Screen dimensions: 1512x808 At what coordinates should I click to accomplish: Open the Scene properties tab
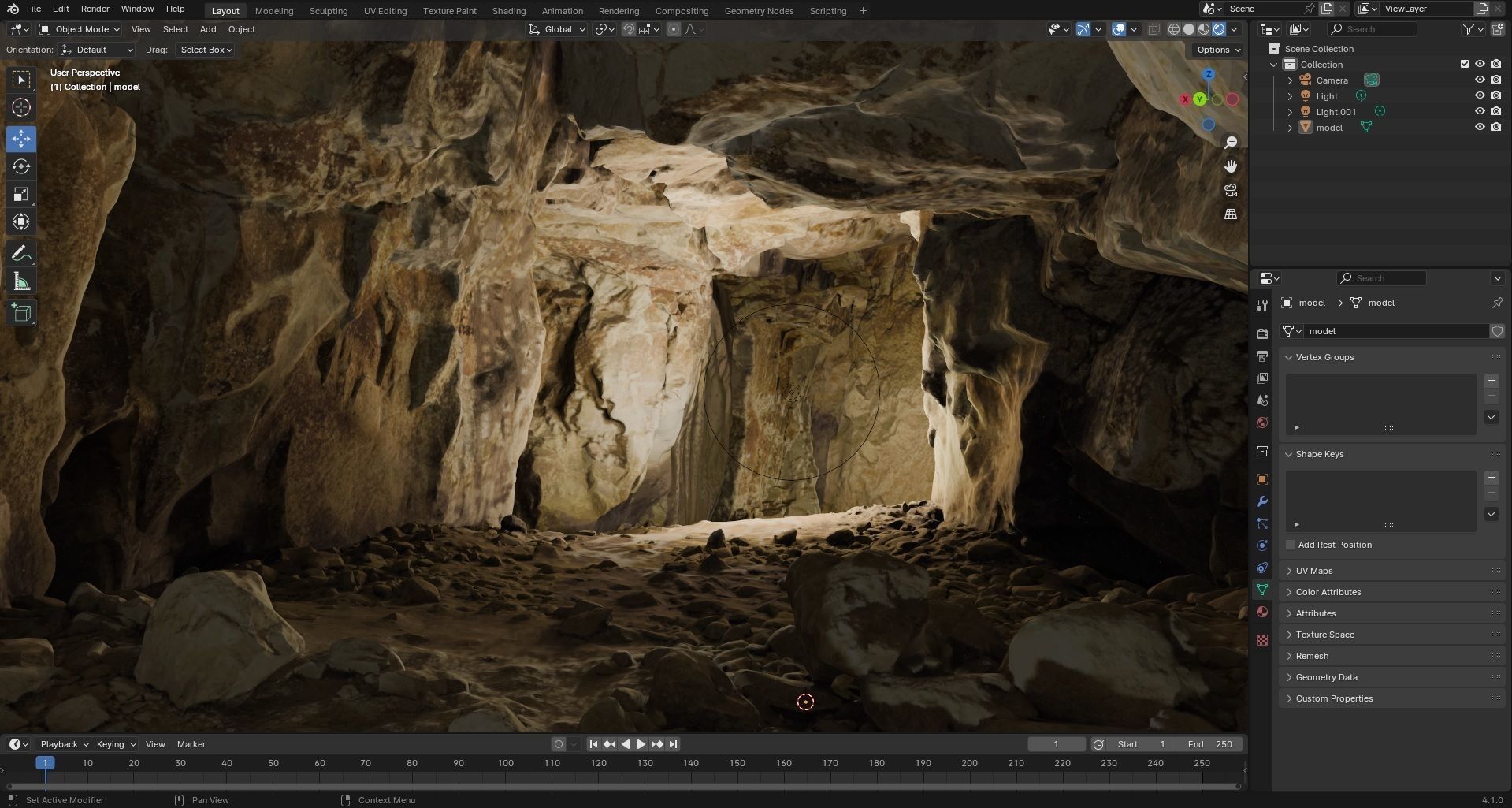tap(1262, 400)
